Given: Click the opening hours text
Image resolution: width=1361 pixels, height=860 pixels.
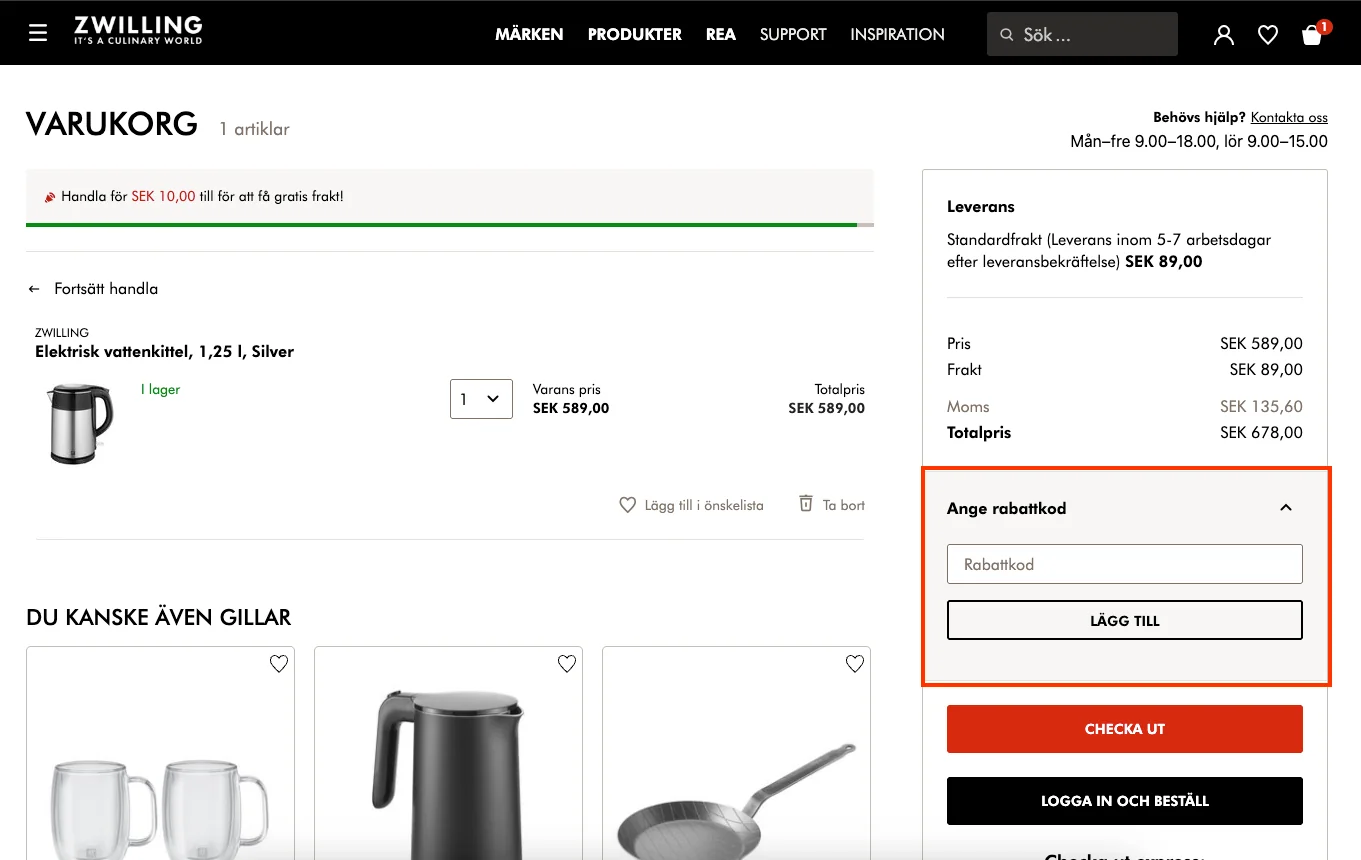Looking at the screenshot, I should click(x=1199, y=142).
